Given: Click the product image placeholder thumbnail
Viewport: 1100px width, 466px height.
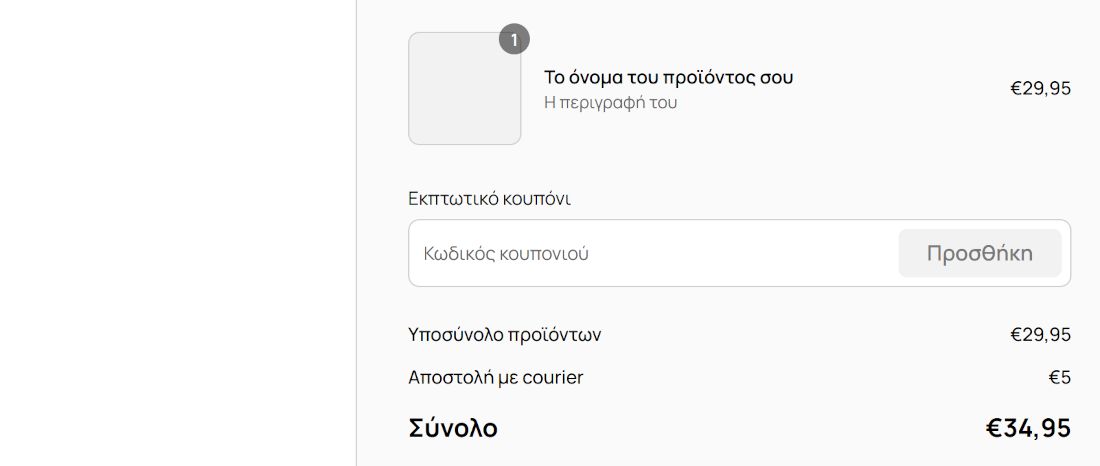Looking at the screenshot, I should [x=464, y=89].
